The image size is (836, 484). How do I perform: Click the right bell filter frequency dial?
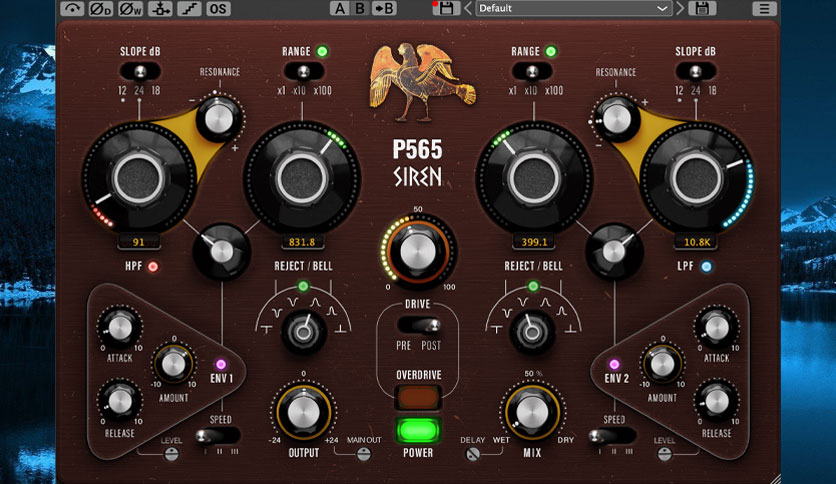(534, 179)
